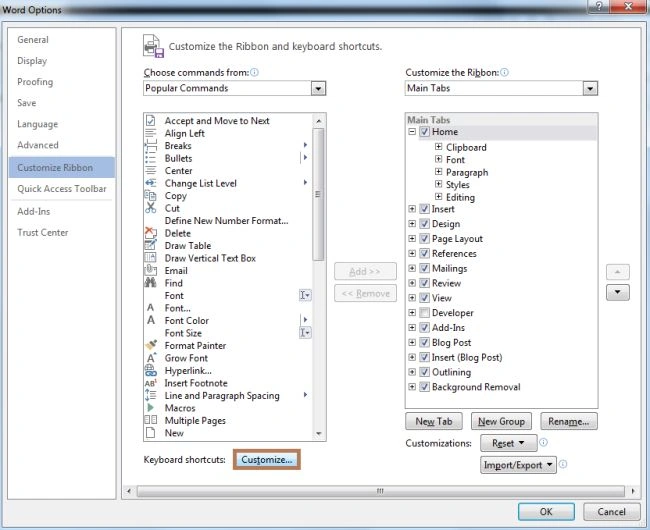Open the Reset customizations dropdown
The image size is (650, 530).
click(x=509, y=443)
